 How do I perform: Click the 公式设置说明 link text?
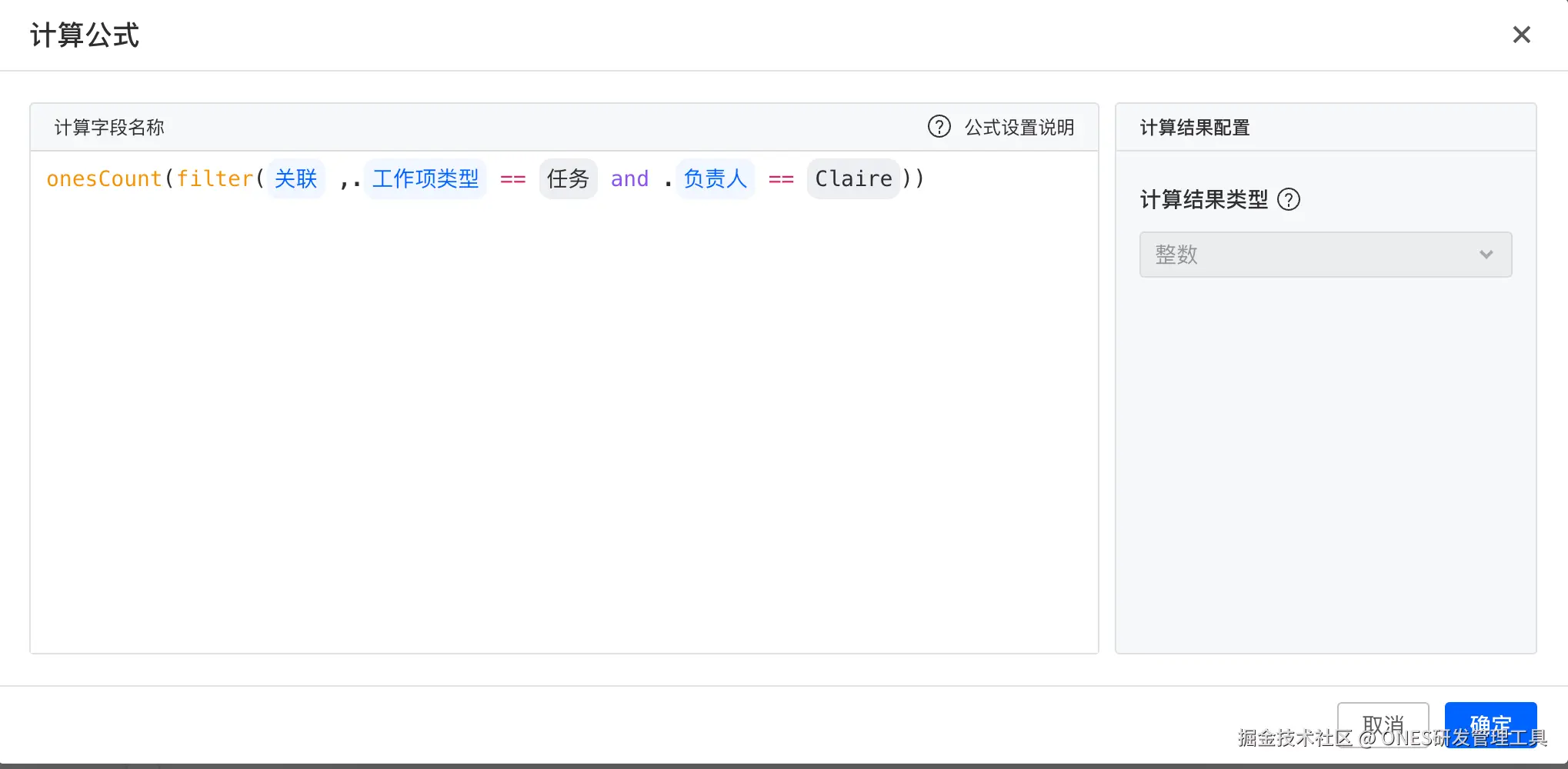(1019, 127)
